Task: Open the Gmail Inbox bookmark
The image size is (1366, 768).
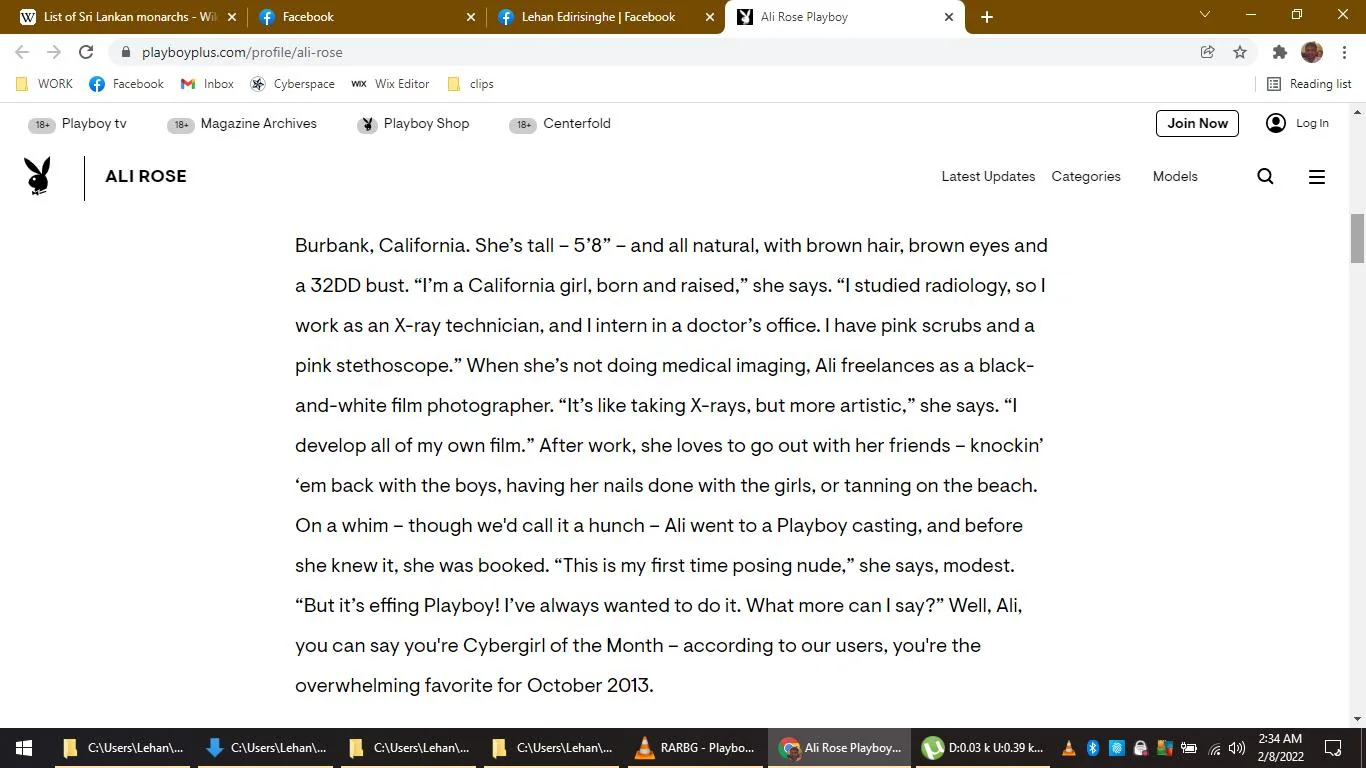Action: (208, 84)
